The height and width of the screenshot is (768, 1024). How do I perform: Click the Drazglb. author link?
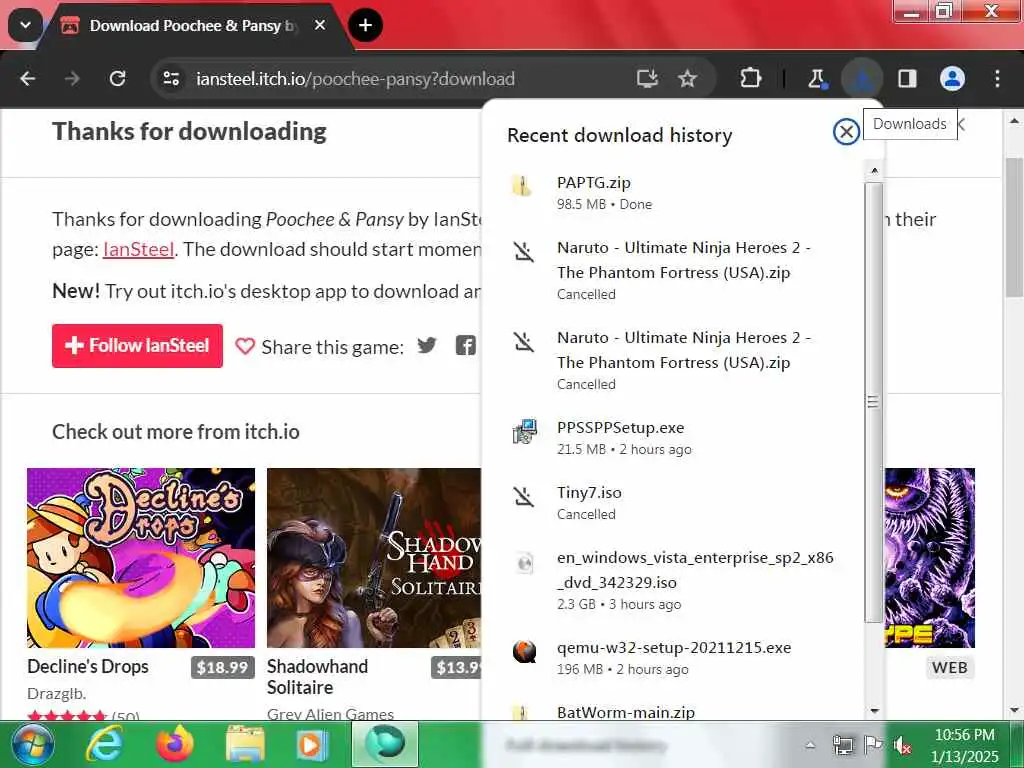(x=57, y=694)
